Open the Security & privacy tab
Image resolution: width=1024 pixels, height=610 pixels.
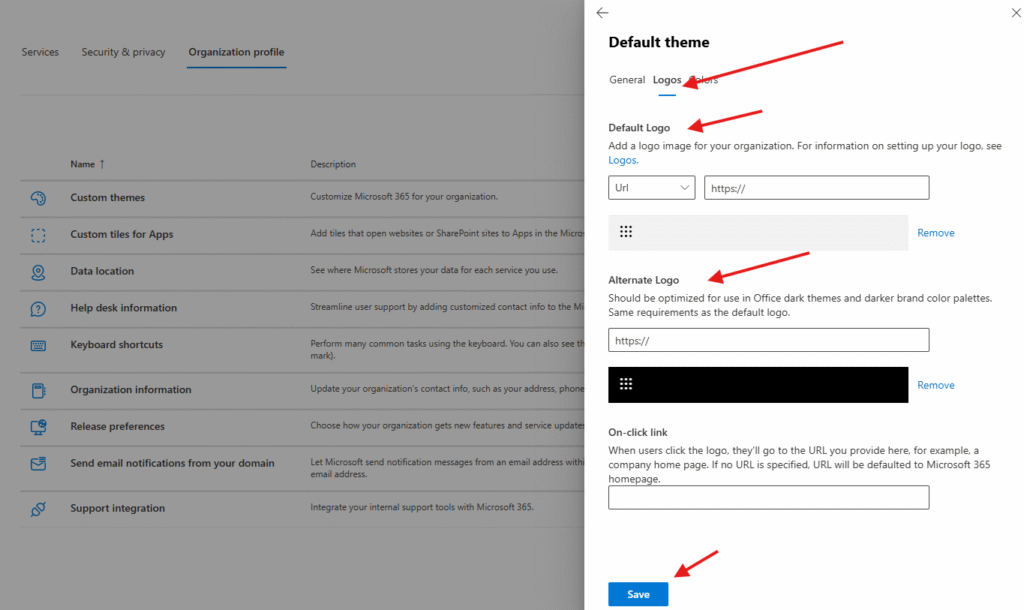[x=123, y=52]
